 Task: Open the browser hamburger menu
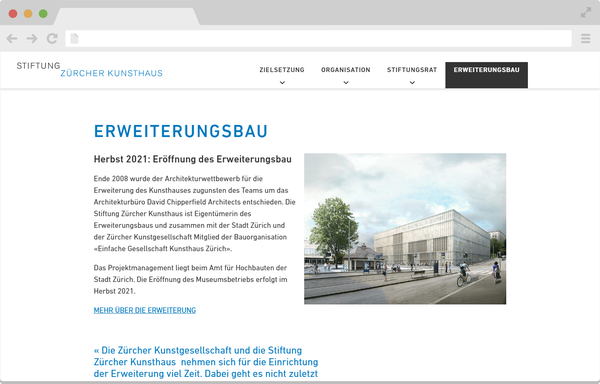tap(585, 38)
